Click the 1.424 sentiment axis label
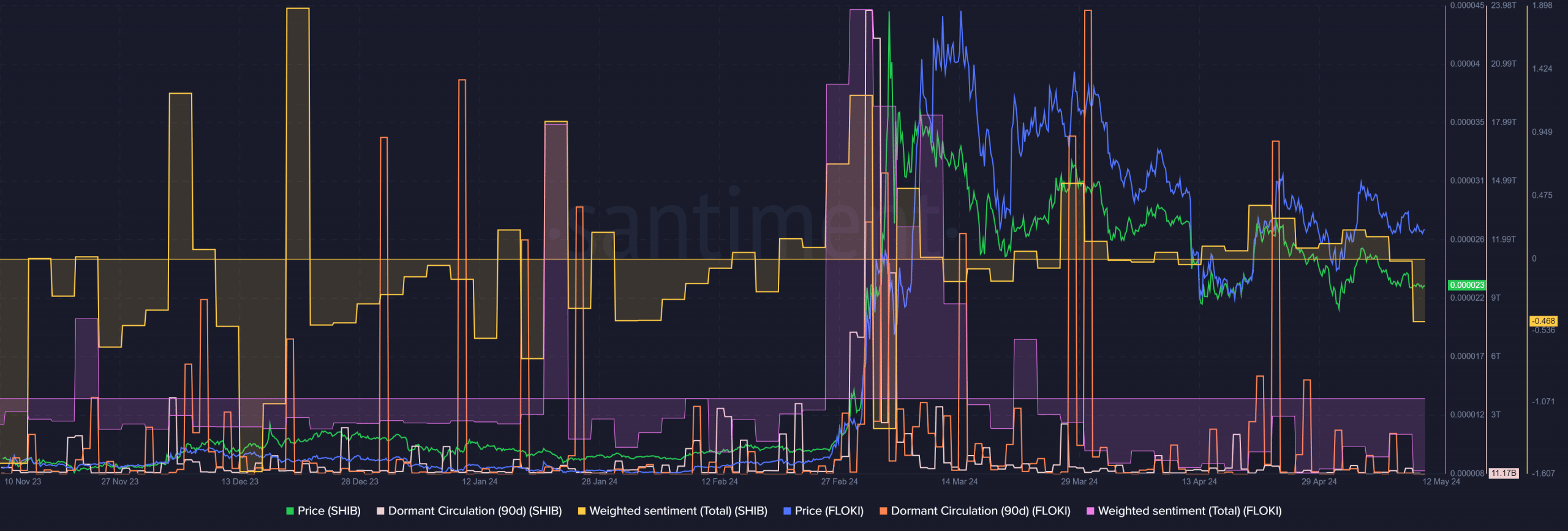Image resolution: width=1568 pixels, height=531 pixels. tap(1542, 69)
